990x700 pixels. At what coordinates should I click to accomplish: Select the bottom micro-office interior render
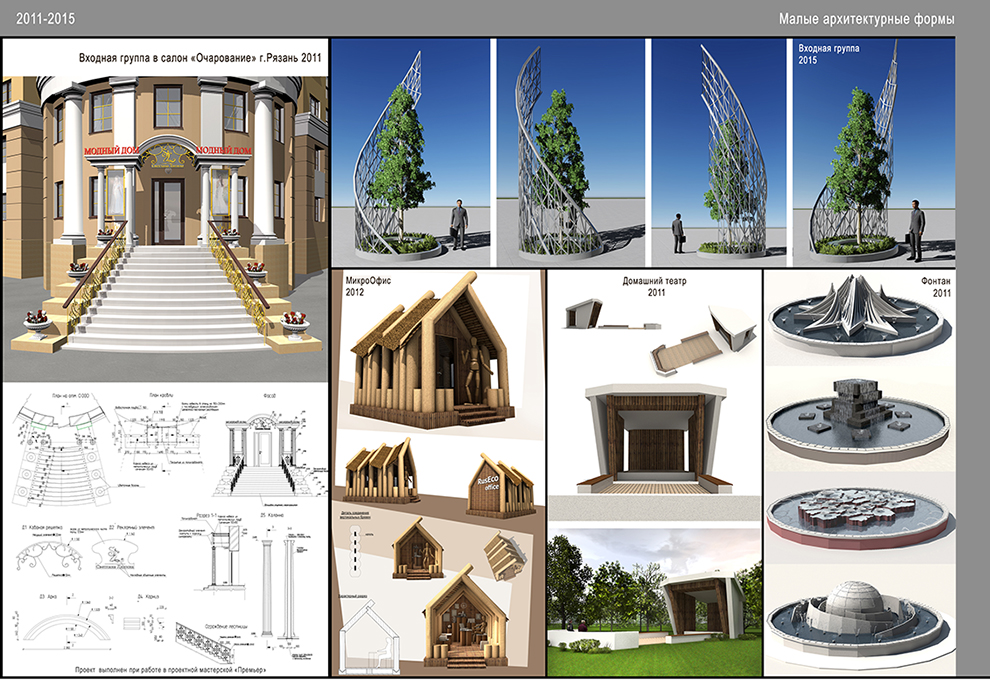(x=466, y=617)
